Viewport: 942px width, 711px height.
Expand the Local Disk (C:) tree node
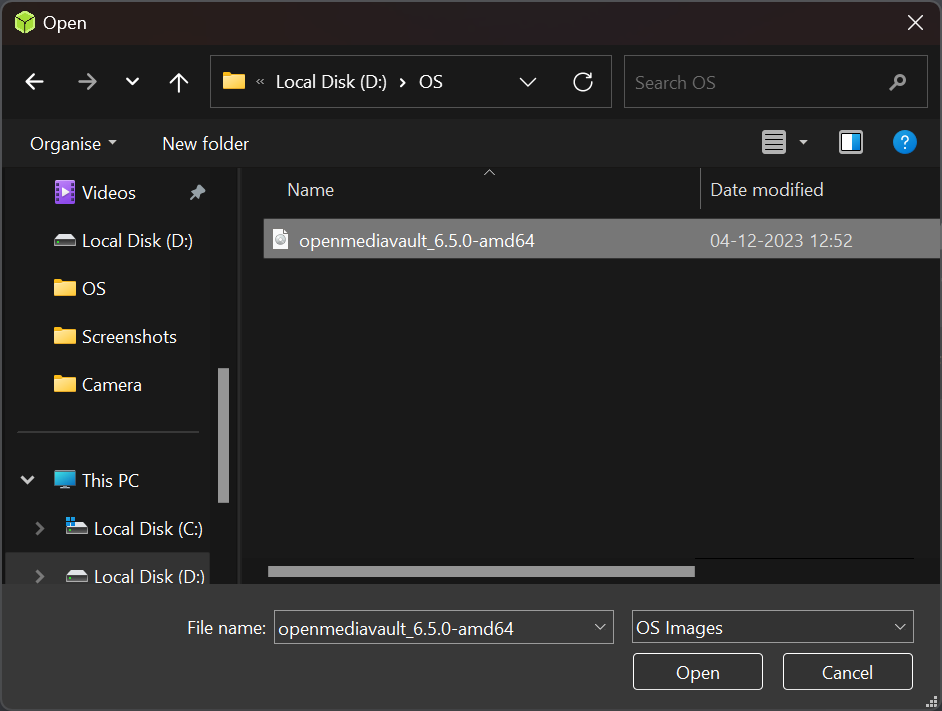pos(39,529)
